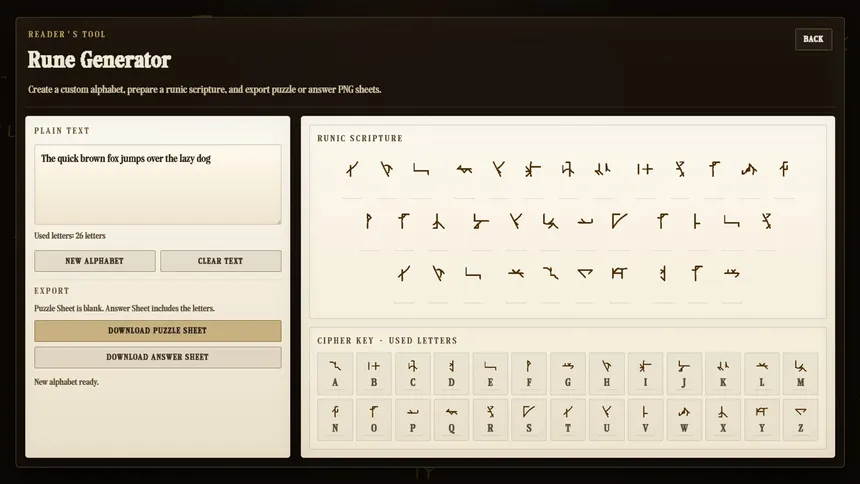Screen dimensions: 860x484
Task: Select the cipher key tile for J
Action: (x=684, y=374)
